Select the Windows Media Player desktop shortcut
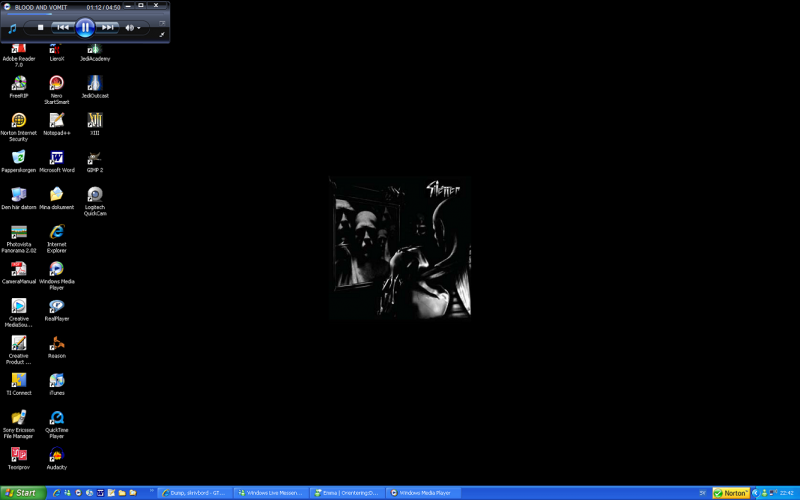 pyautogui.click(x=57, y=276)
